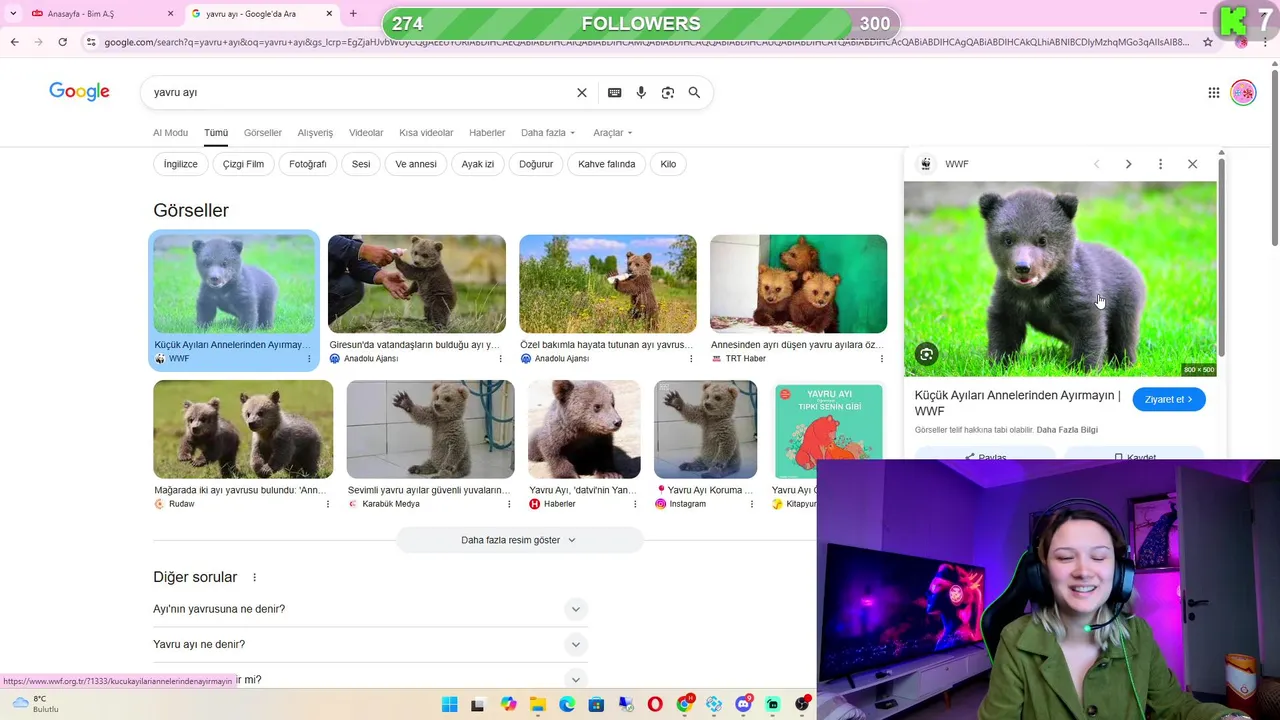Switch to the Alışveriş search tab
The width and height of the screenshot is (1280, 720).
click(x=315, y=133)
